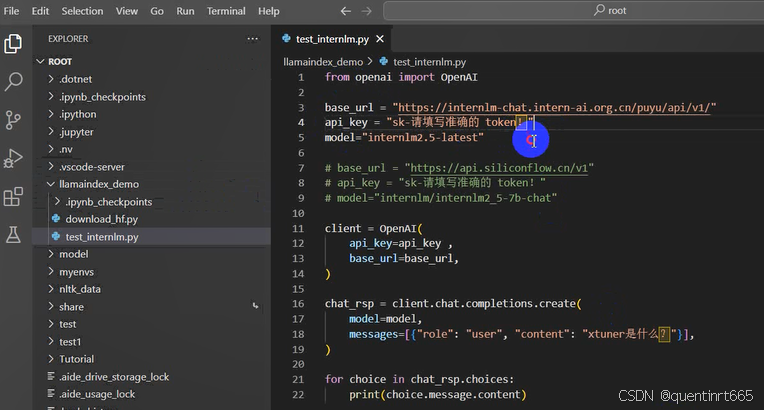
Task: Open the Edit menu
Action: point(40,11)
